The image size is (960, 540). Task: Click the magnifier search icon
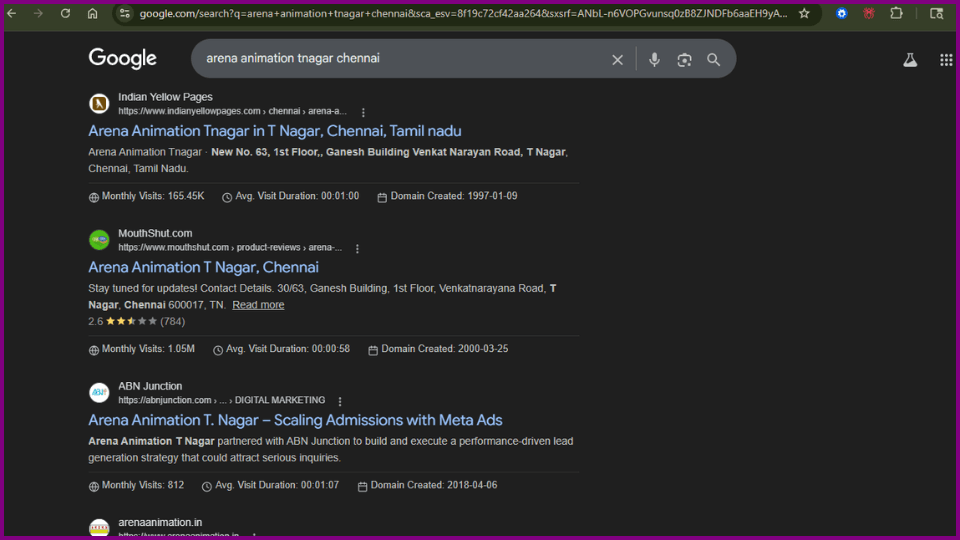(x=713, y=60)
